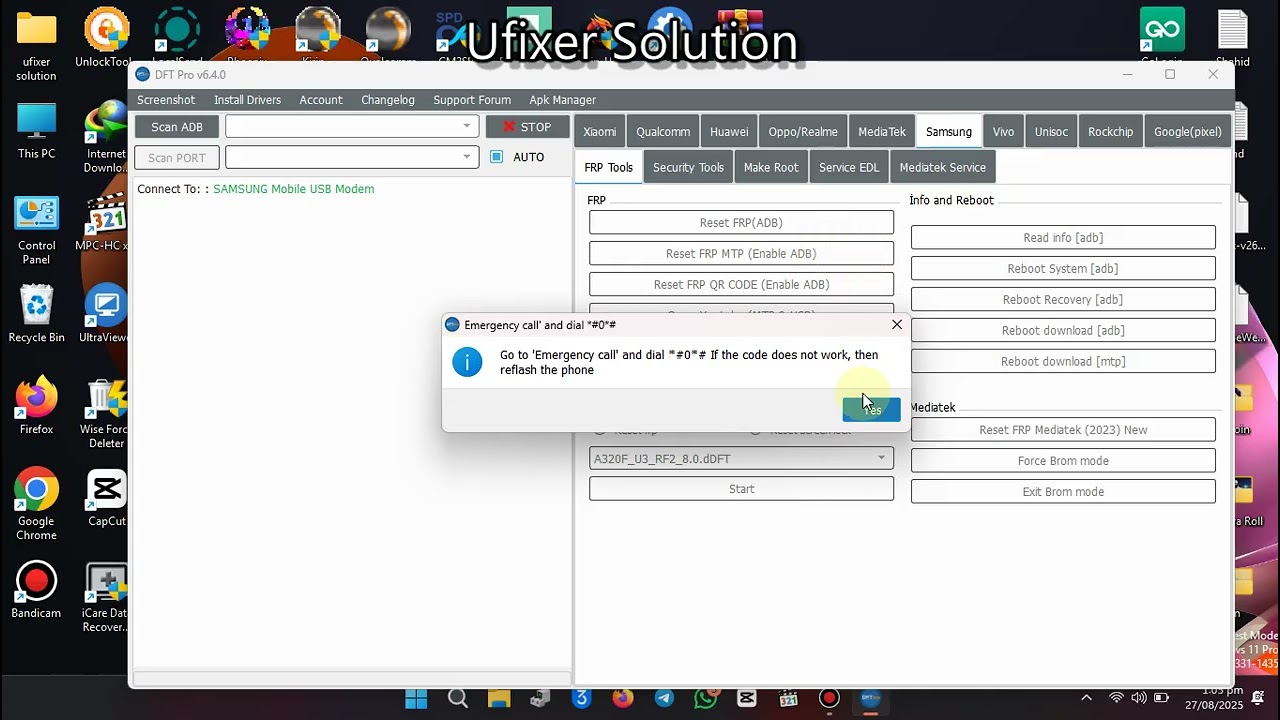The image size is (1280, 720).
Task: Open WhatsApp from the taskbar
Action: pos(705,698)
